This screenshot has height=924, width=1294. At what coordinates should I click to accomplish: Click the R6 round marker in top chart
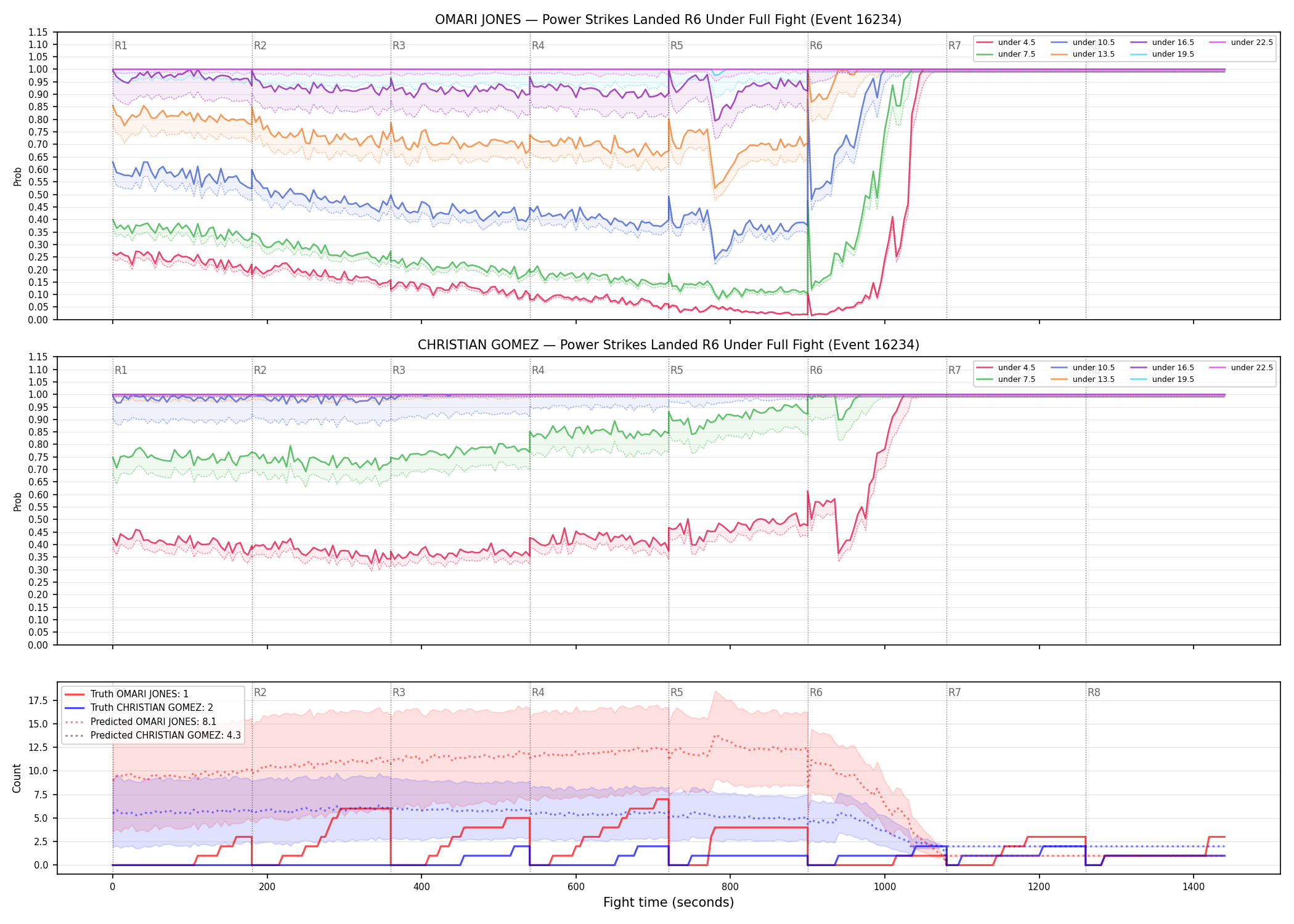(x=816, y=46)
